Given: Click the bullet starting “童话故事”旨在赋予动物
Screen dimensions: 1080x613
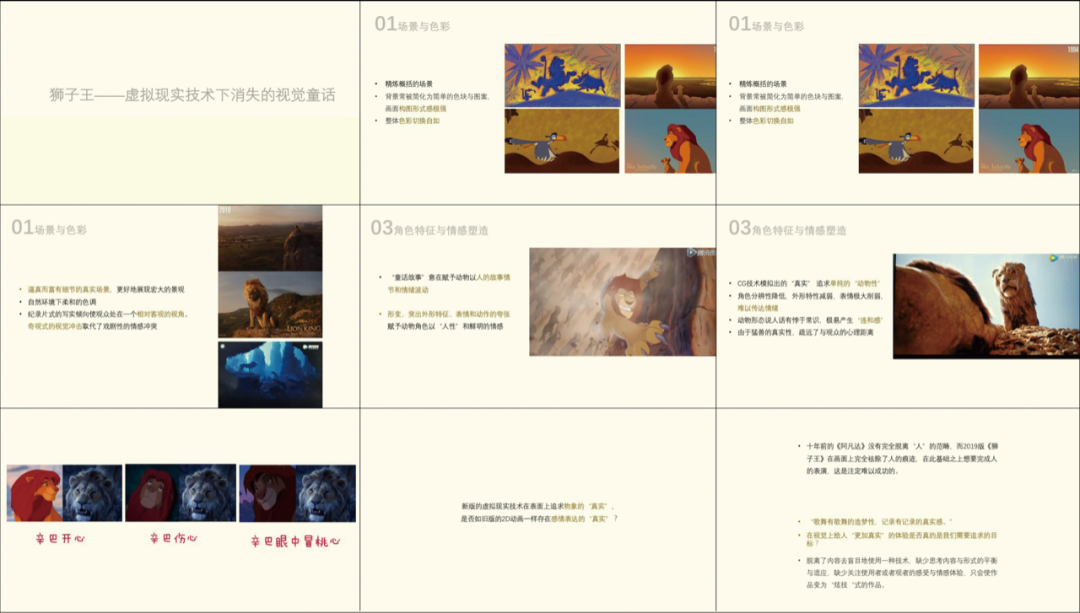Looking at the screenshot, I should [450, 283].
